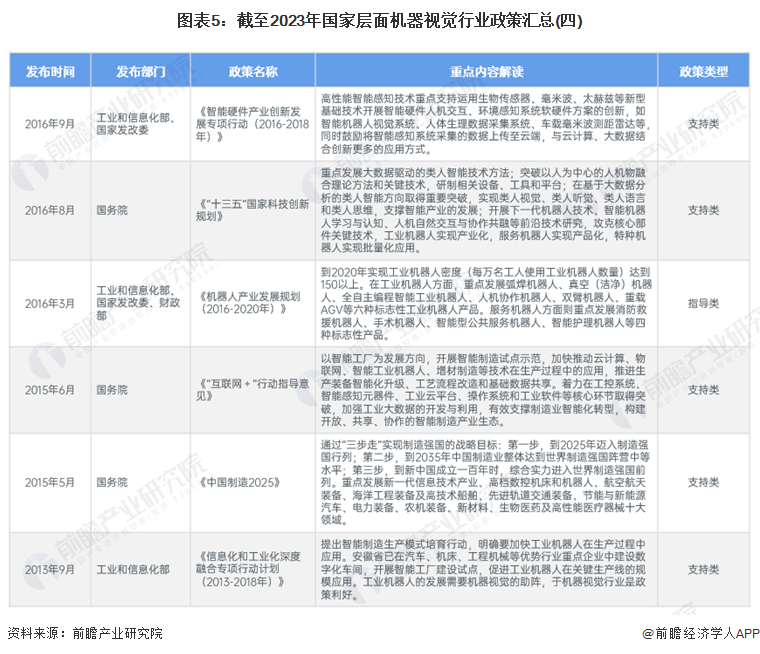Click the source note 资料来源:前瞻产业研究院
760x654 pixels.
click(x=85, y=633)
